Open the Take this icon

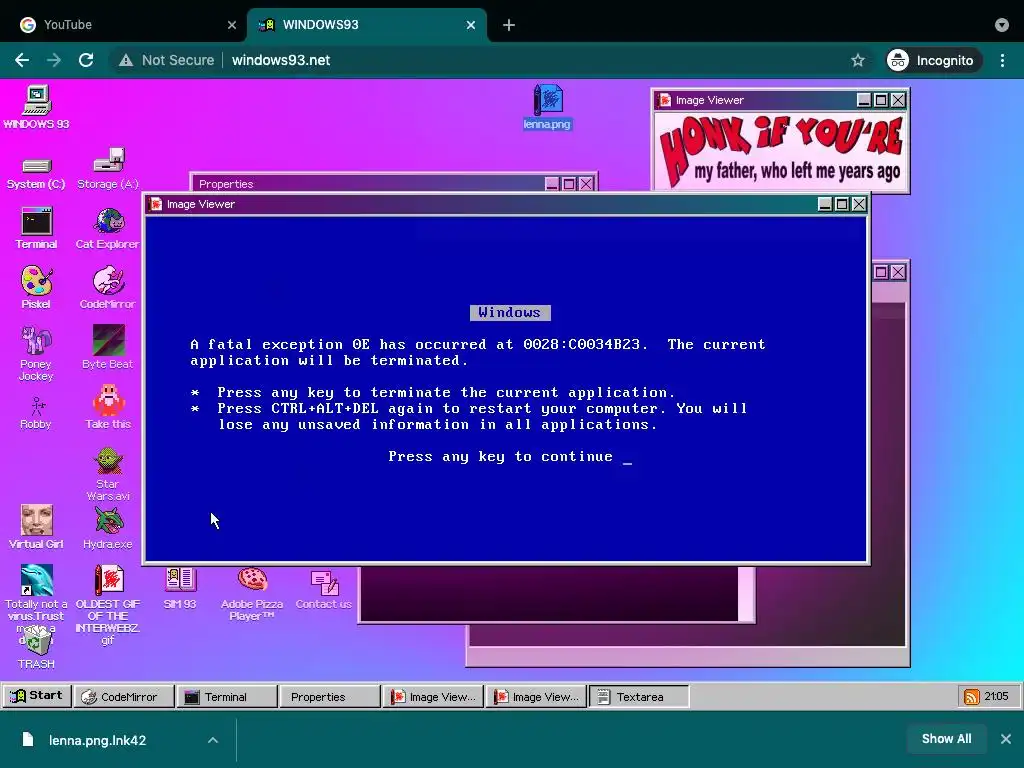click(108, 406)
